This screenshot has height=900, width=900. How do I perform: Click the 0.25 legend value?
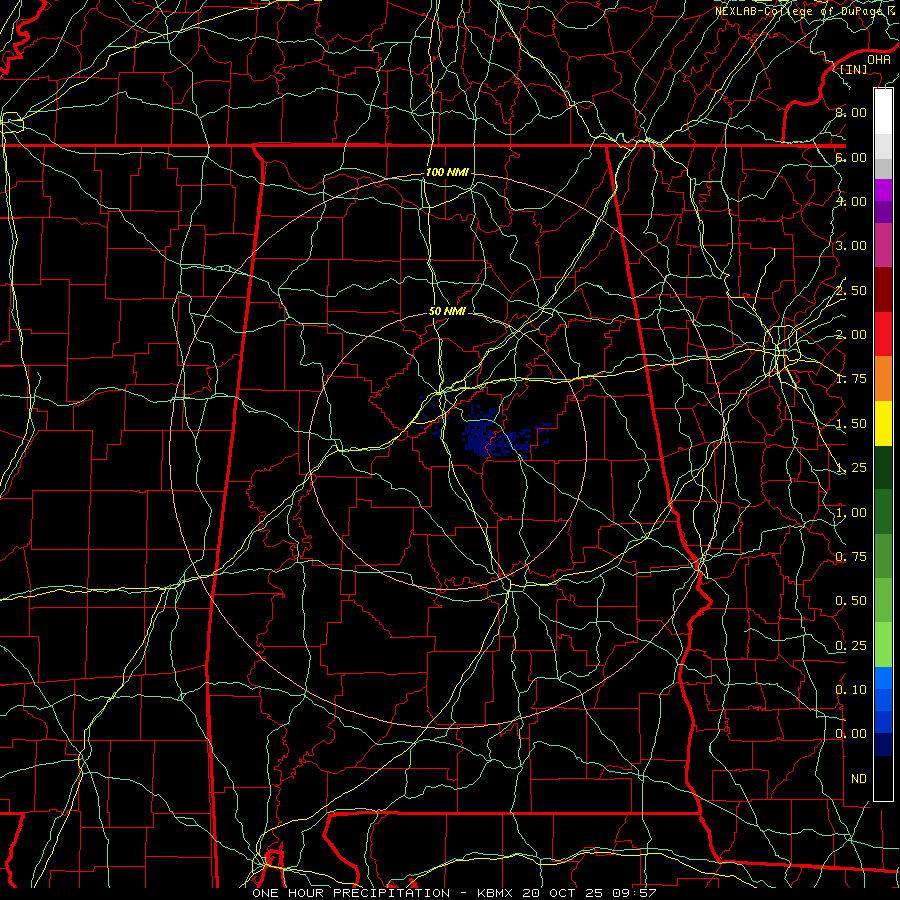(851, 646)
